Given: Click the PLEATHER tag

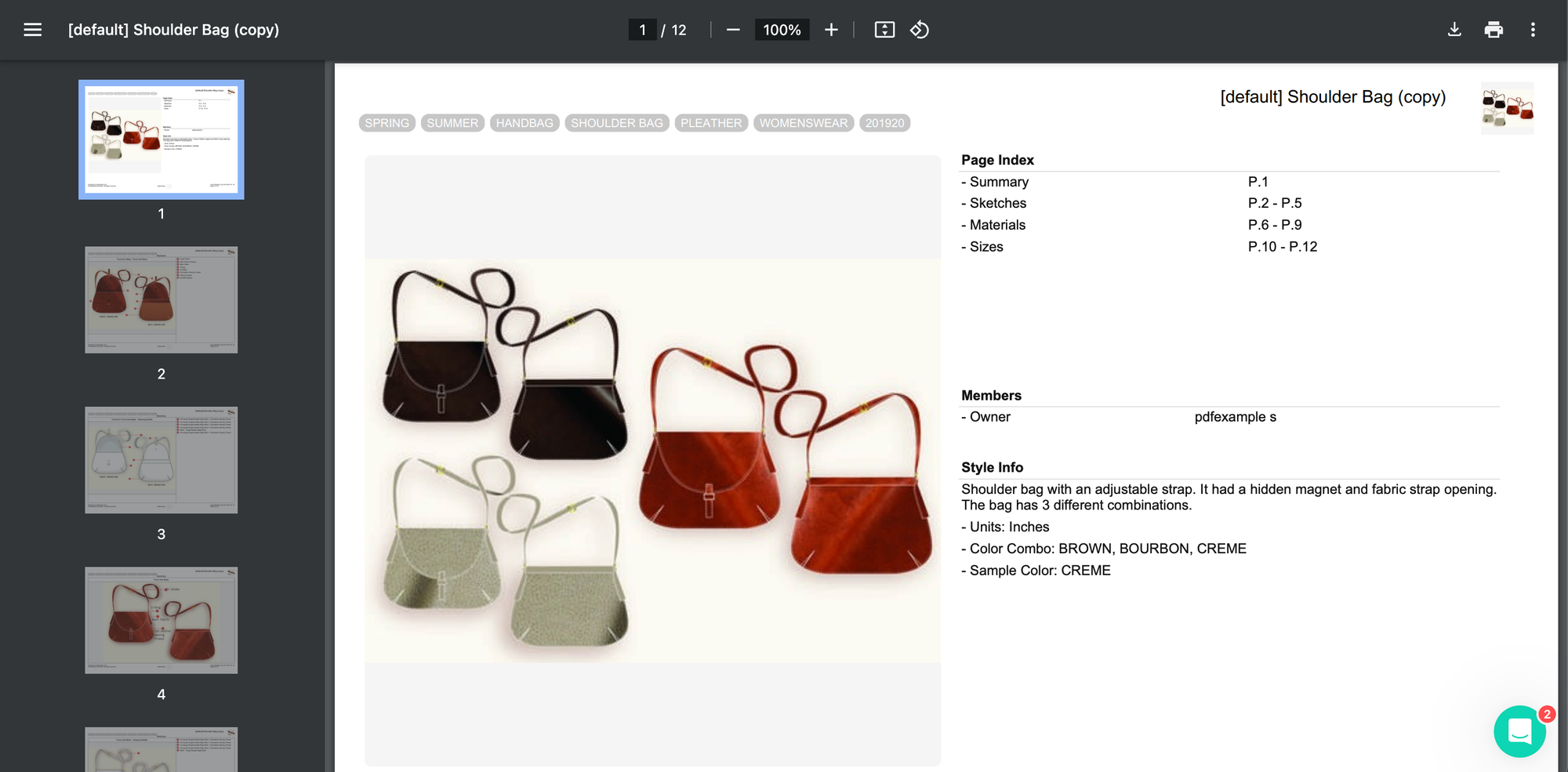Looking at the screenshot, I should coord(711,123).
